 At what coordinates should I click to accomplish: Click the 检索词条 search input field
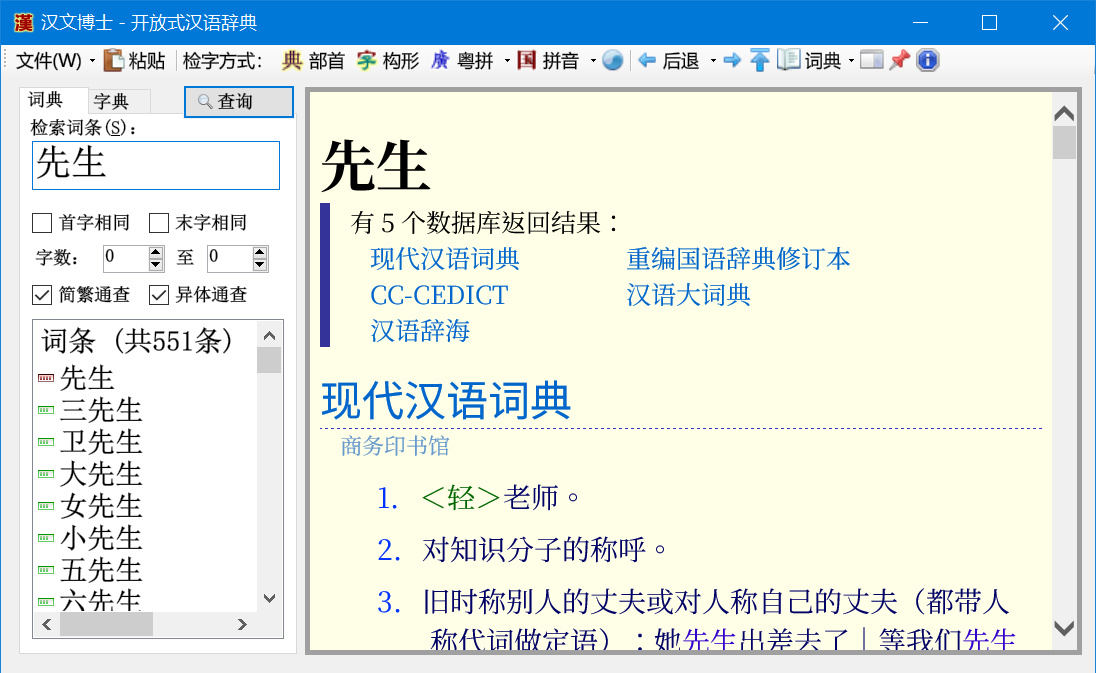coord(156,166)
